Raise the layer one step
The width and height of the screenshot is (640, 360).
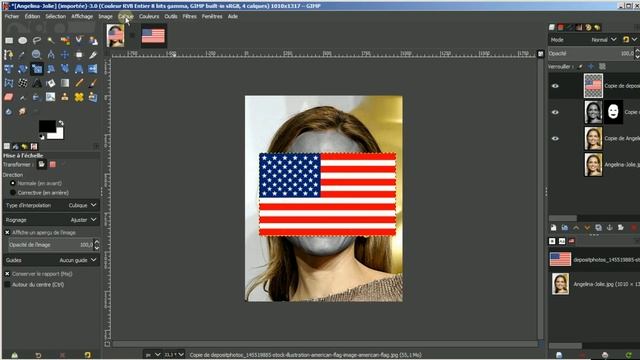[x=576, y=227]
